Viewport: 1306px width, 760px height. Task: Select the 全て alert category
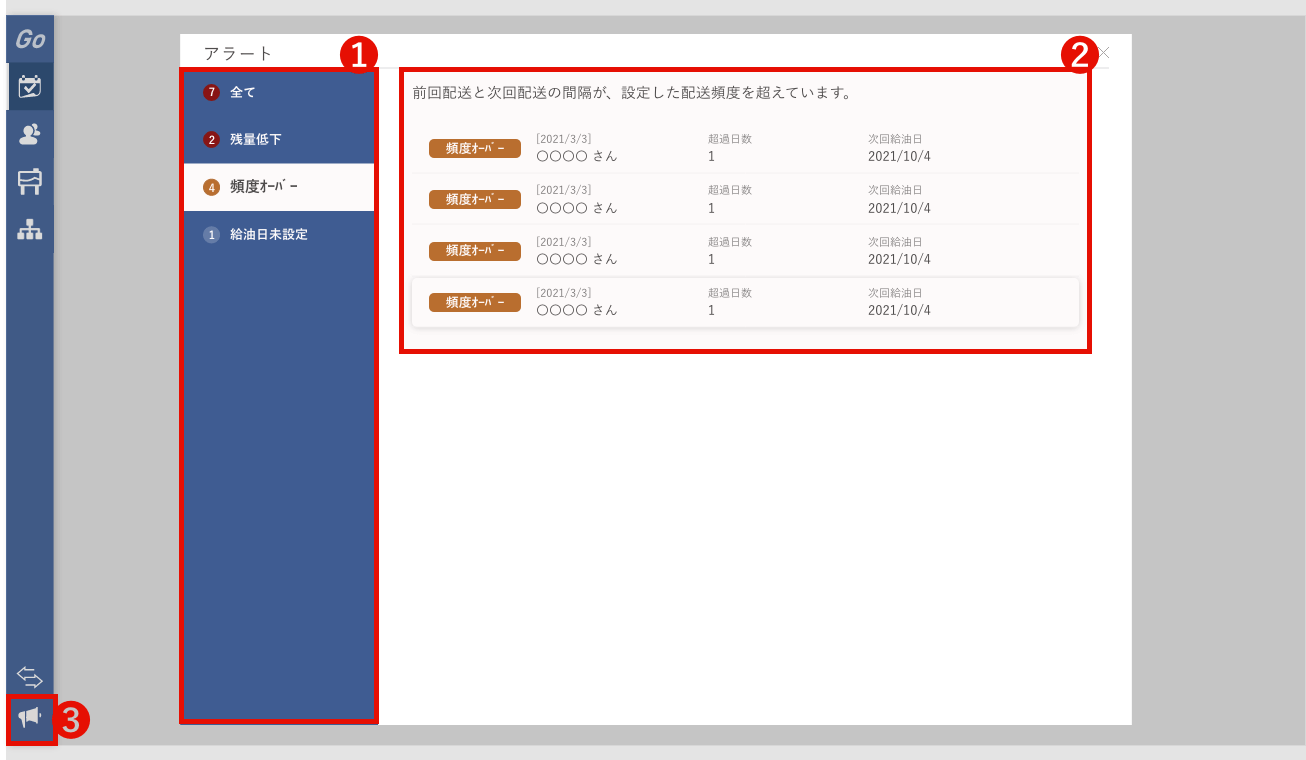click(x=279, y=92)
